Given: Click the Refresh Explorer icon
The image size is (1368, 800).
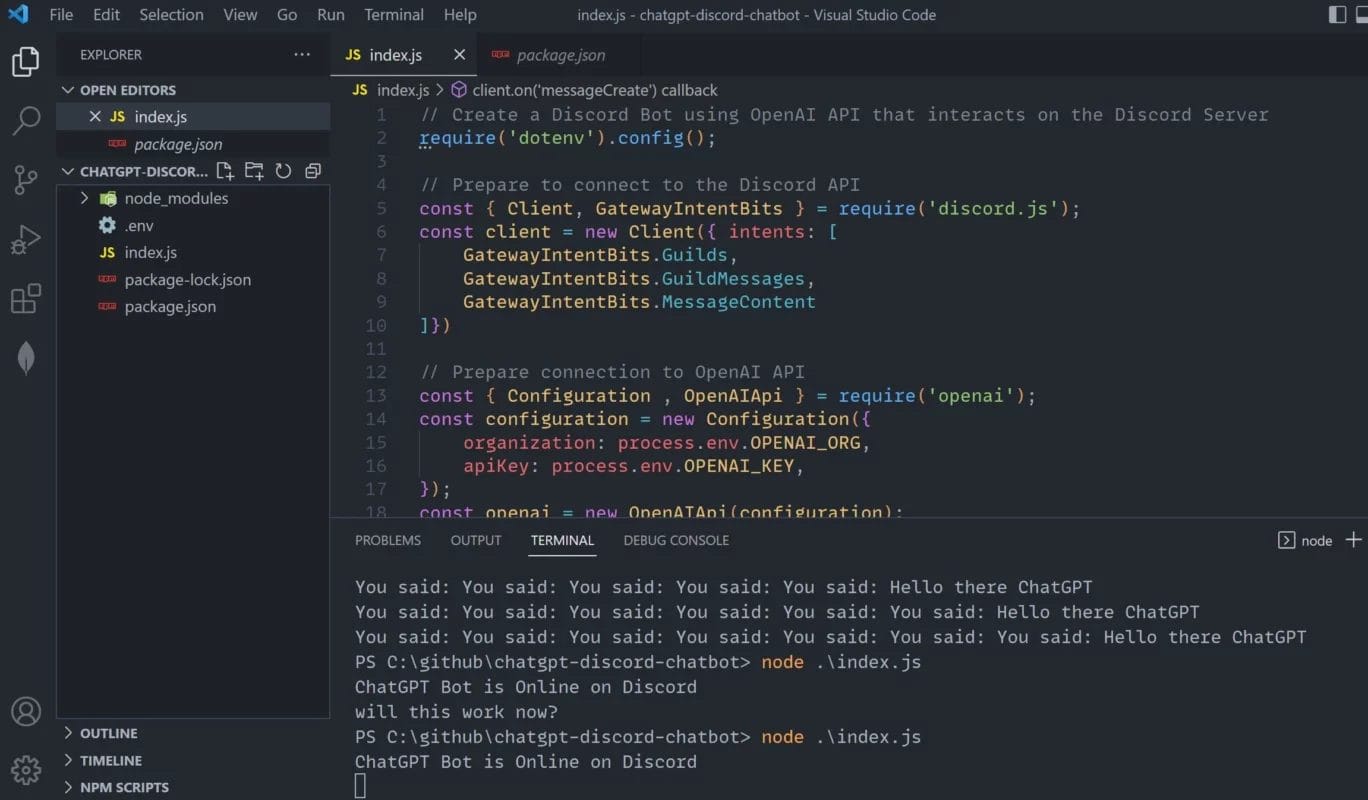Looking at the screenshot, I should 283,171.
